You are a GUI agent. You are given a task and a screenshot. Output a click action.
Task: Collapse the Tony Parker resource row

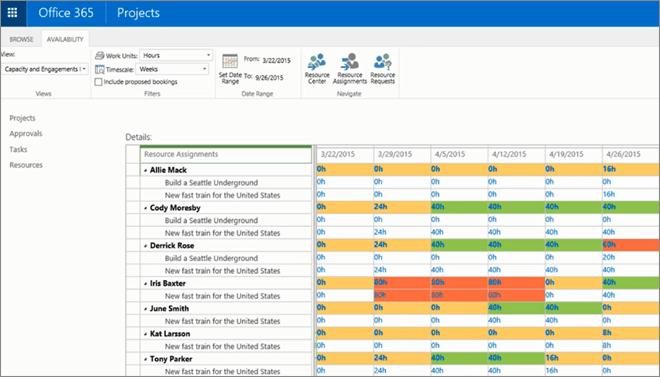tap(145, 360)
